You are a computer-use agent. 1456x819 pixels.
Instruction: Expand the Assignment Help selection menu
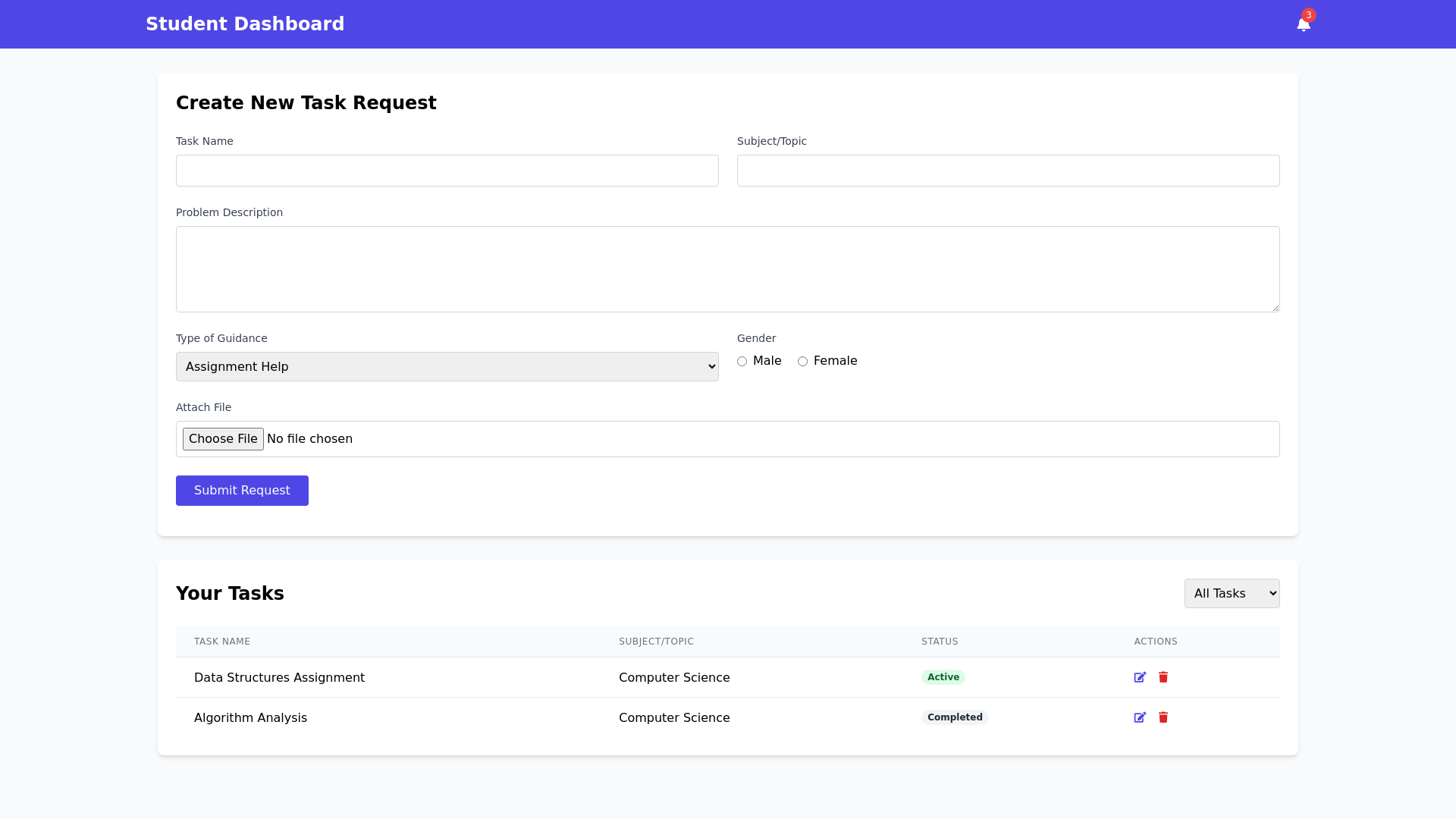tap(447, 366)
